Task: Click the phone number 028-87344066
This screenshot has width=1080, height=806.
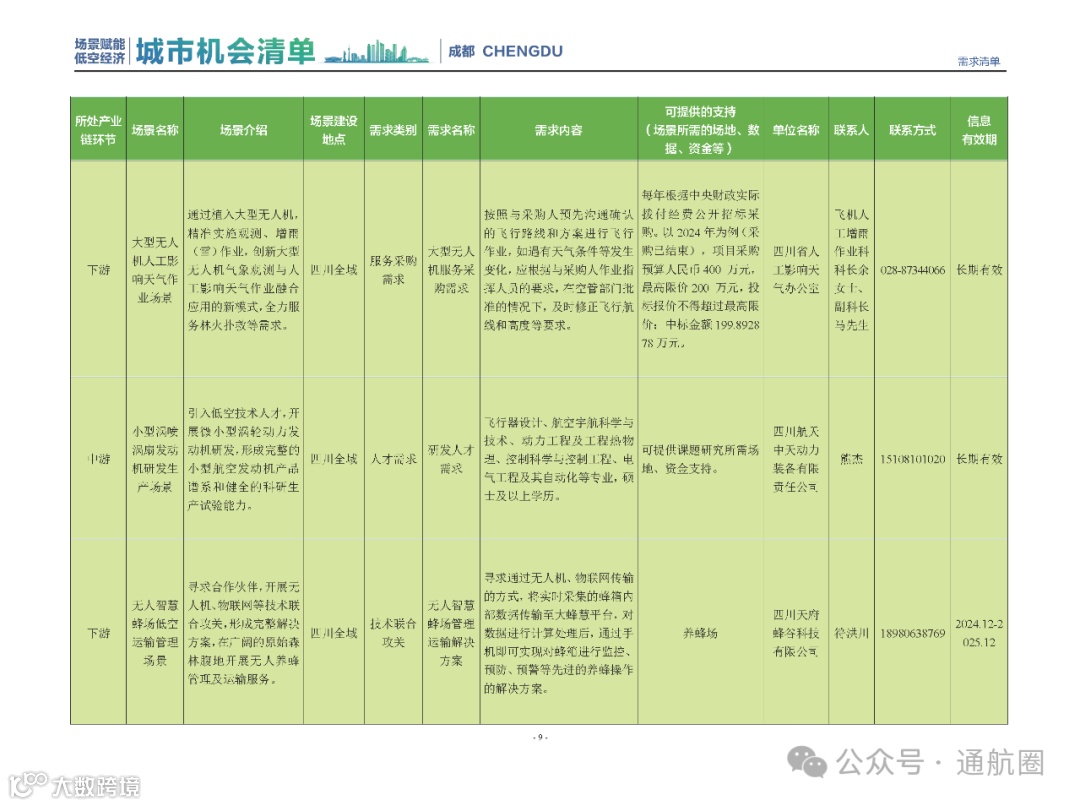Action: click(x=912, y=269)
